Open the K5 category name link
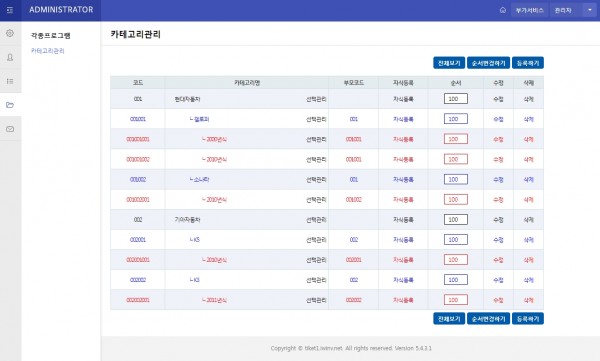The height and width of the screenshot is (361, 600). 197,240
